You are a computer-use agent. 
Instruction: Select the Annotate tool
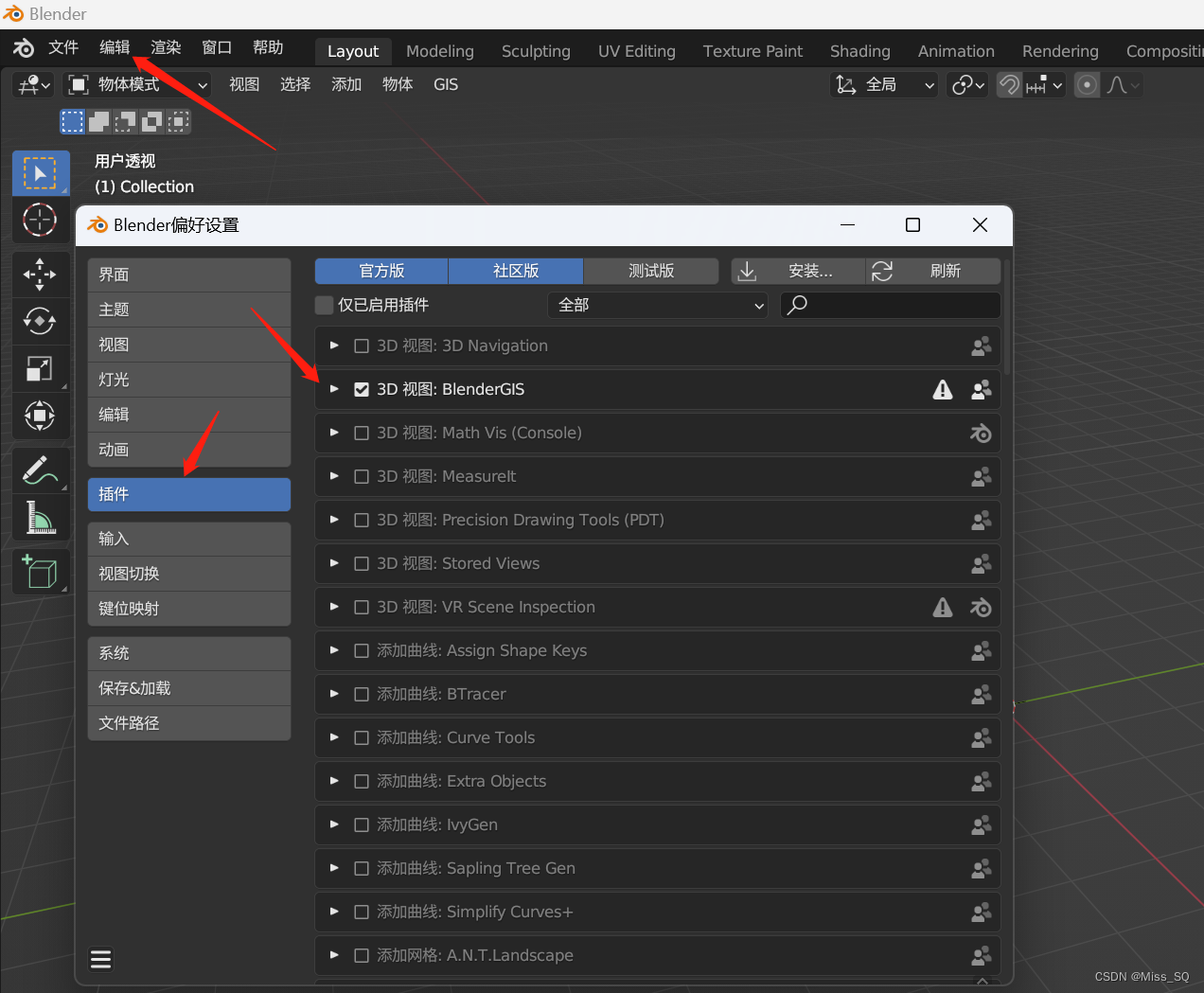pos(40,470)
